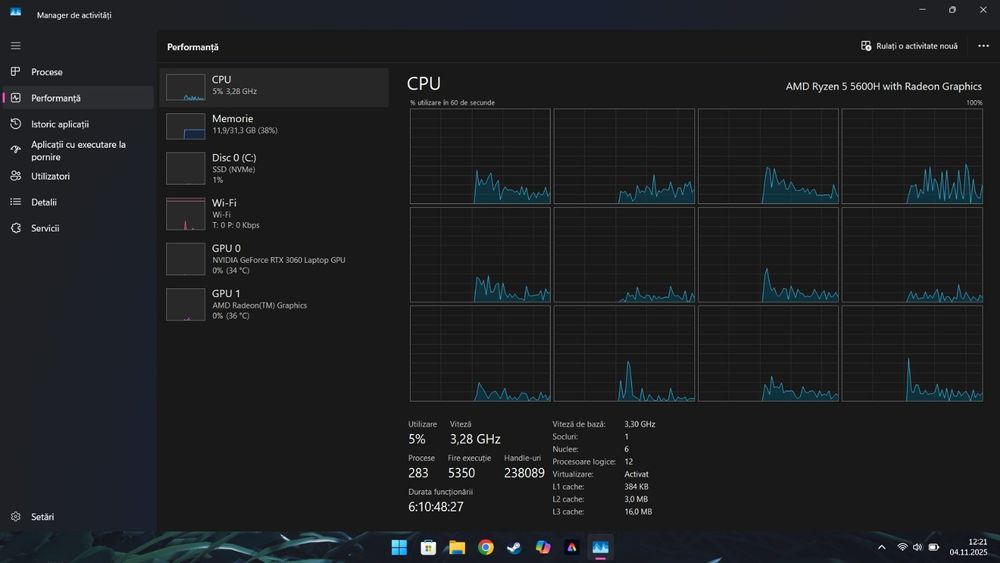Toggle the hamburger navigation menu

coord(15,46)
